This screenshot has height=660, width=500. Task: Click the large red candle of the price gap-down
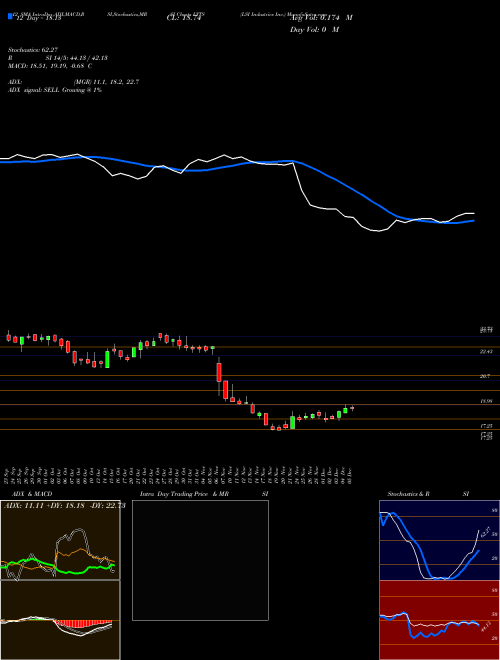pos(219,373)
